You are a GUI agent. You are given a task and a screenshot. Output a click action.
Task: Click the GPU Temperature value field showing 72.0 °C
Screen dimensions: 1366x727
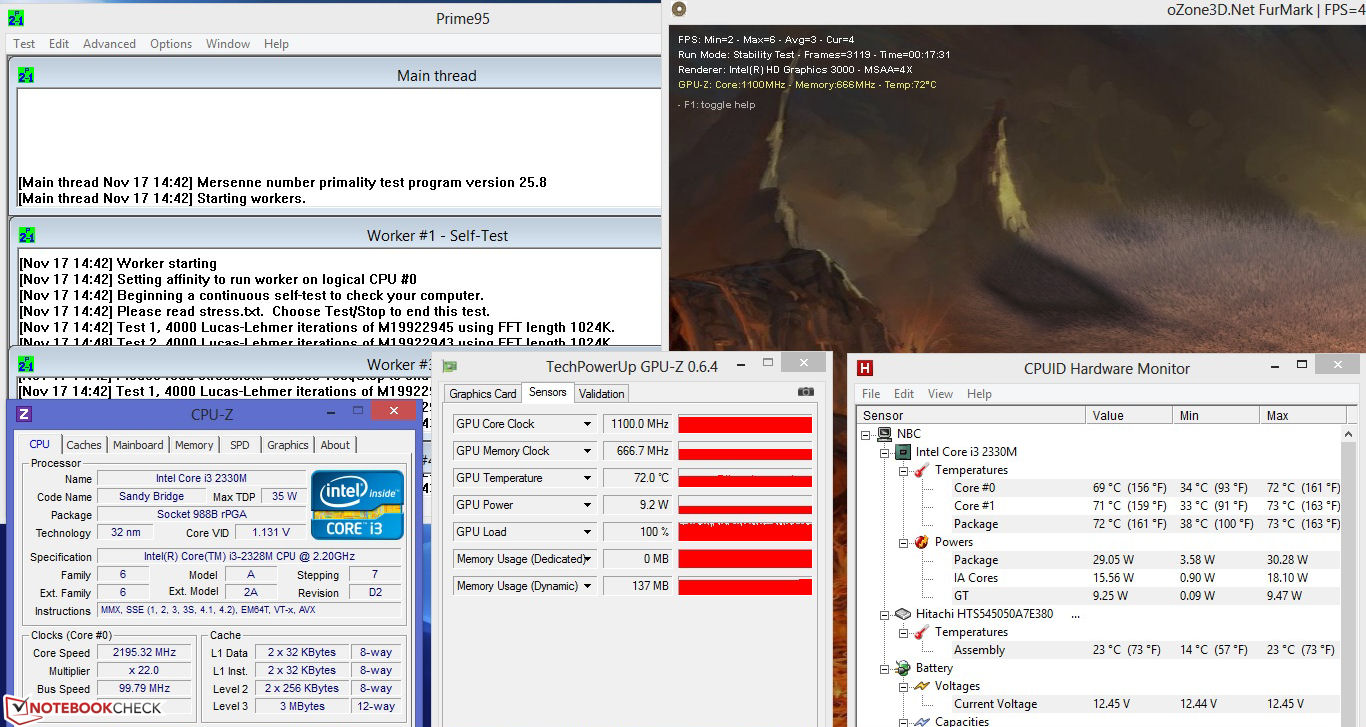pos(638,478)
